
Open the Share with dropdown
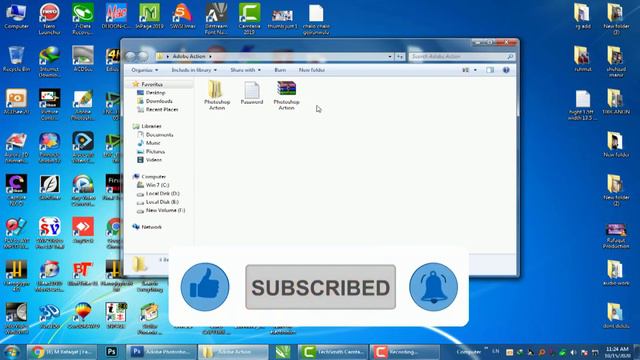click(245, 70)
